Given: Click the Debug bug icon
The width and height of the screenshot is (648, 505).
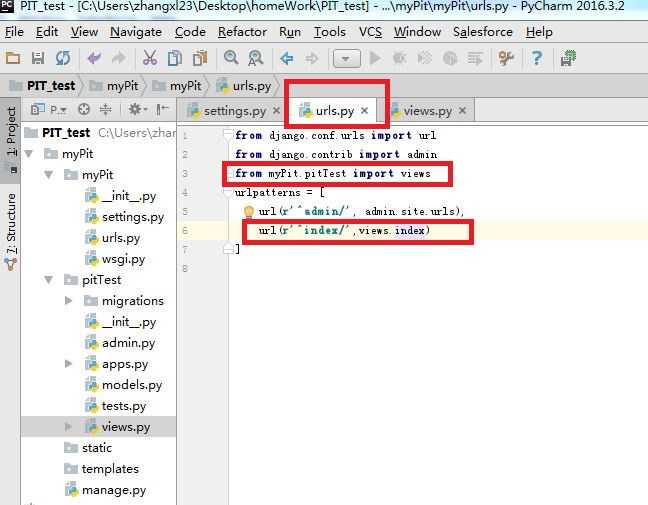Looking at the screenshot, I should click(x=399, y=58).
